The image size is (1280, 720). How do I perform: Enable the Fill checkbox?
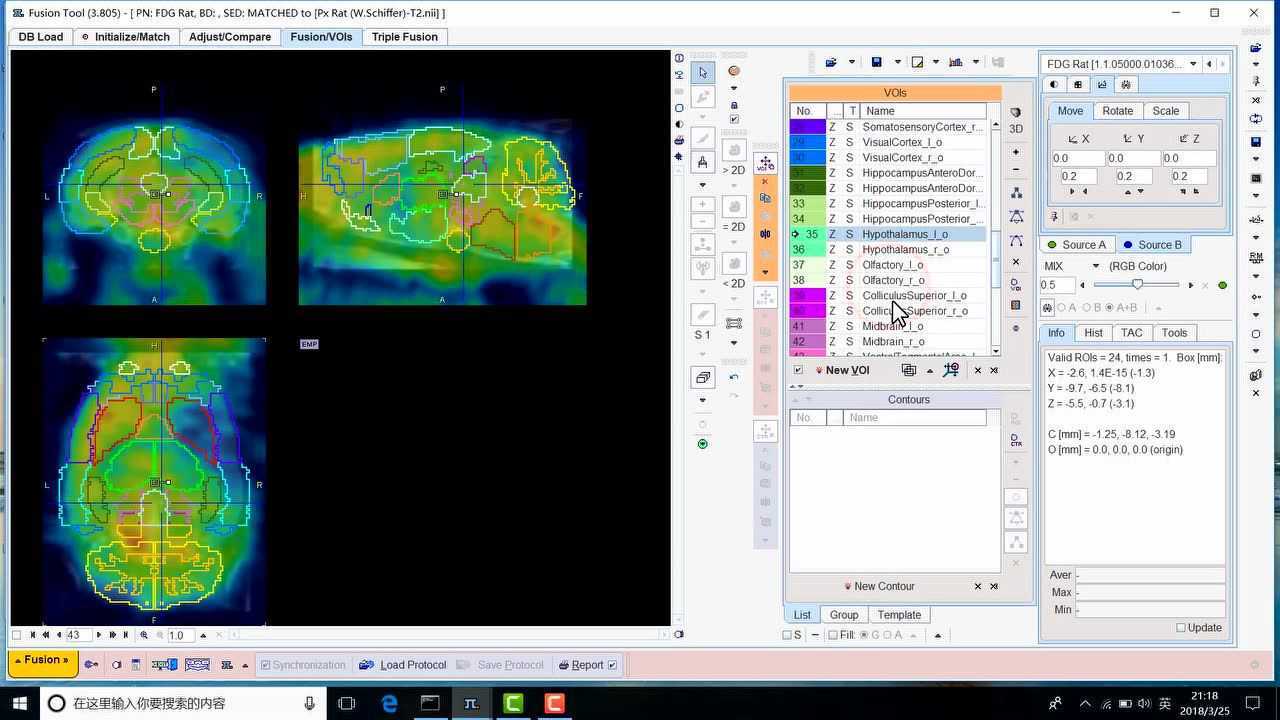tap(833, 635)
